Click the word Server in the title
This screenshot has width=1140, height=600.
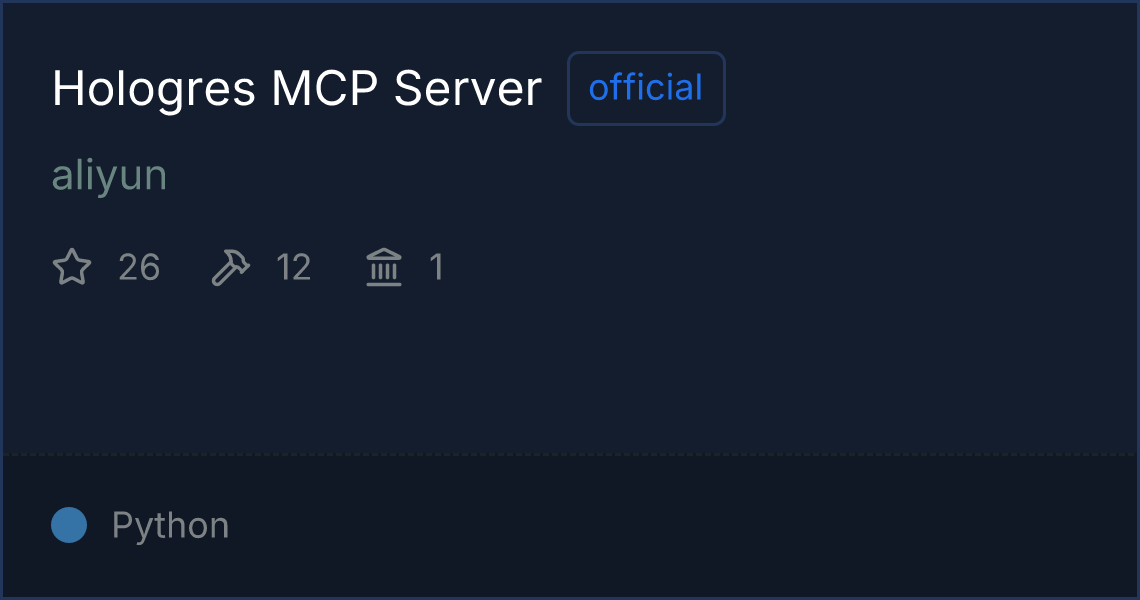(x=467, y=89)
